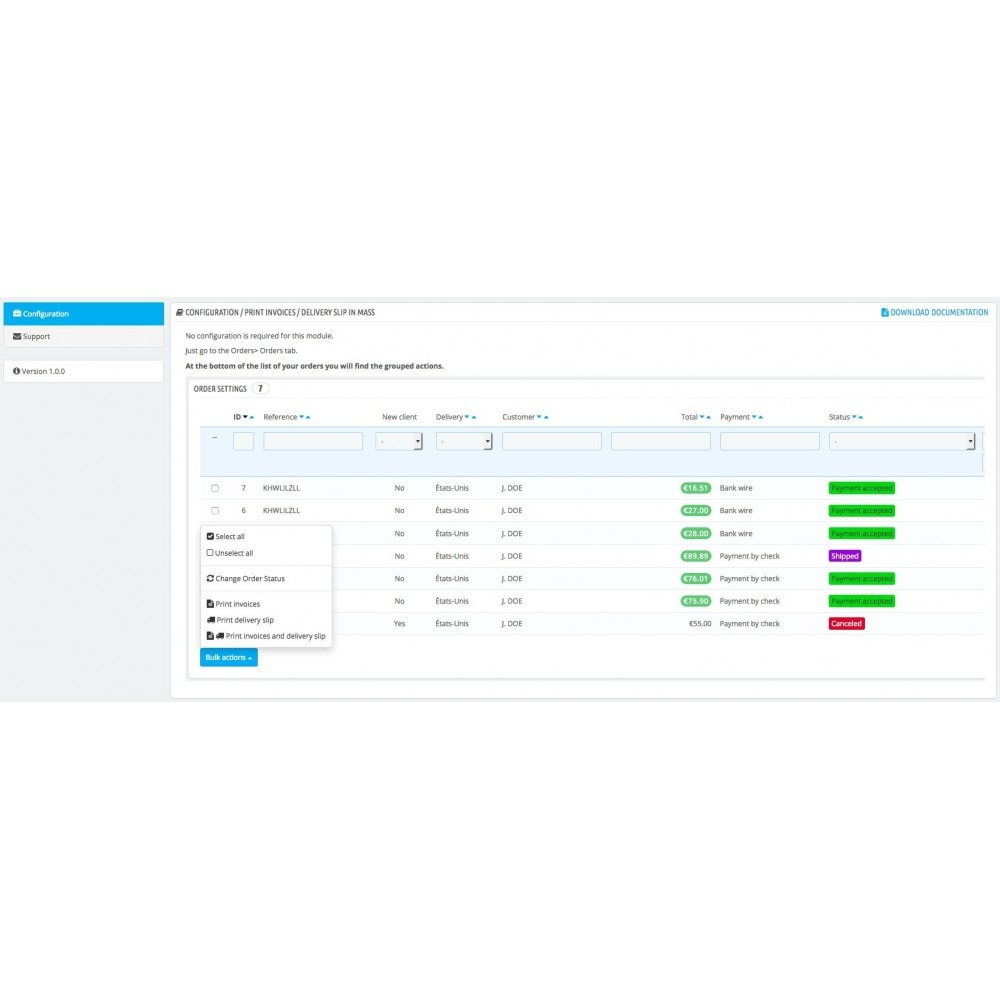The image size is (1000, 1000).
Task: Focus the Reference filter field
Action: point(313,441)
